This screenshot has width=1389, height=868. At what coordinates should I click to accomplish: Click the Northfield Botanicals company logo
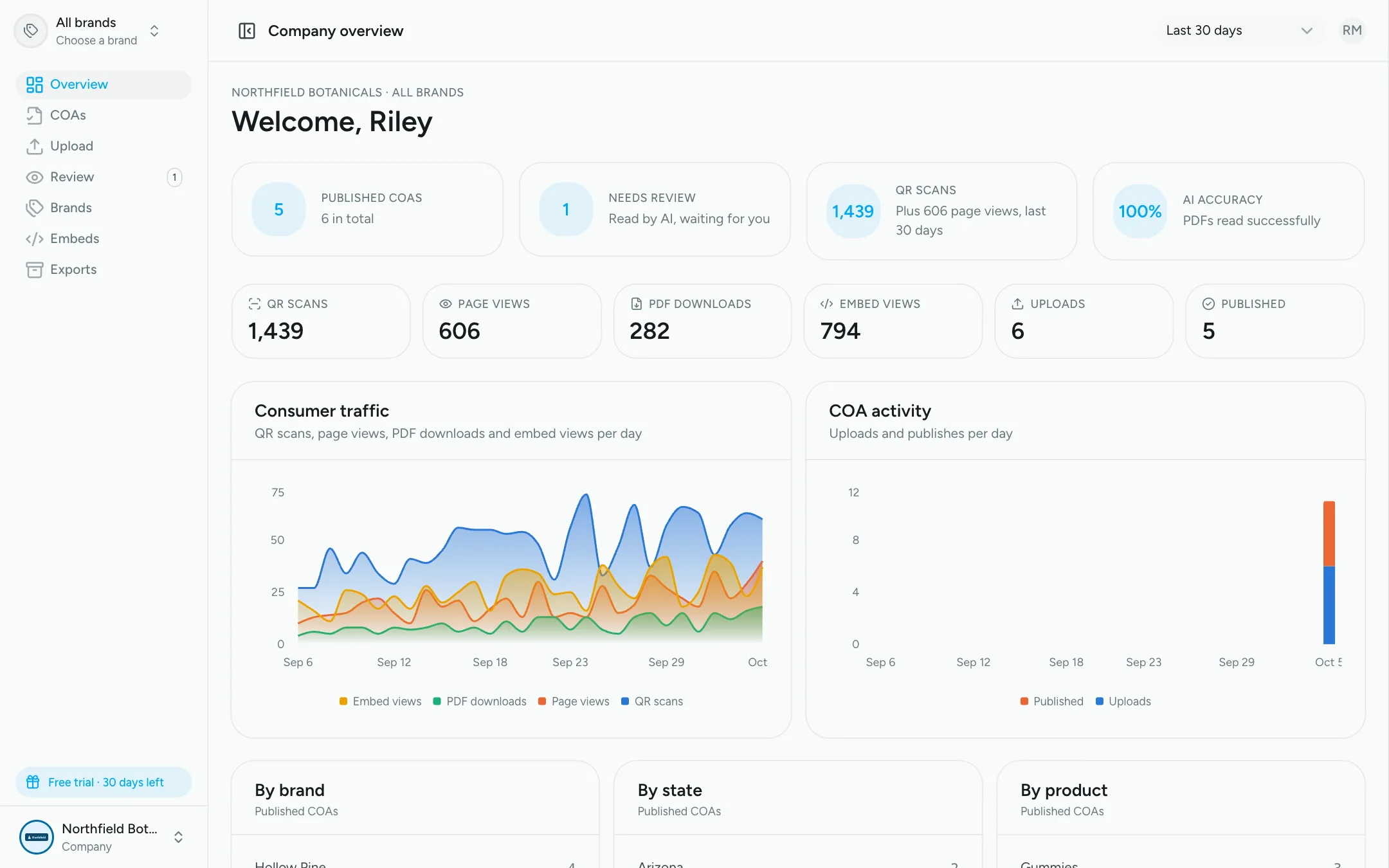pyautogui.click(x=37, y=836)
